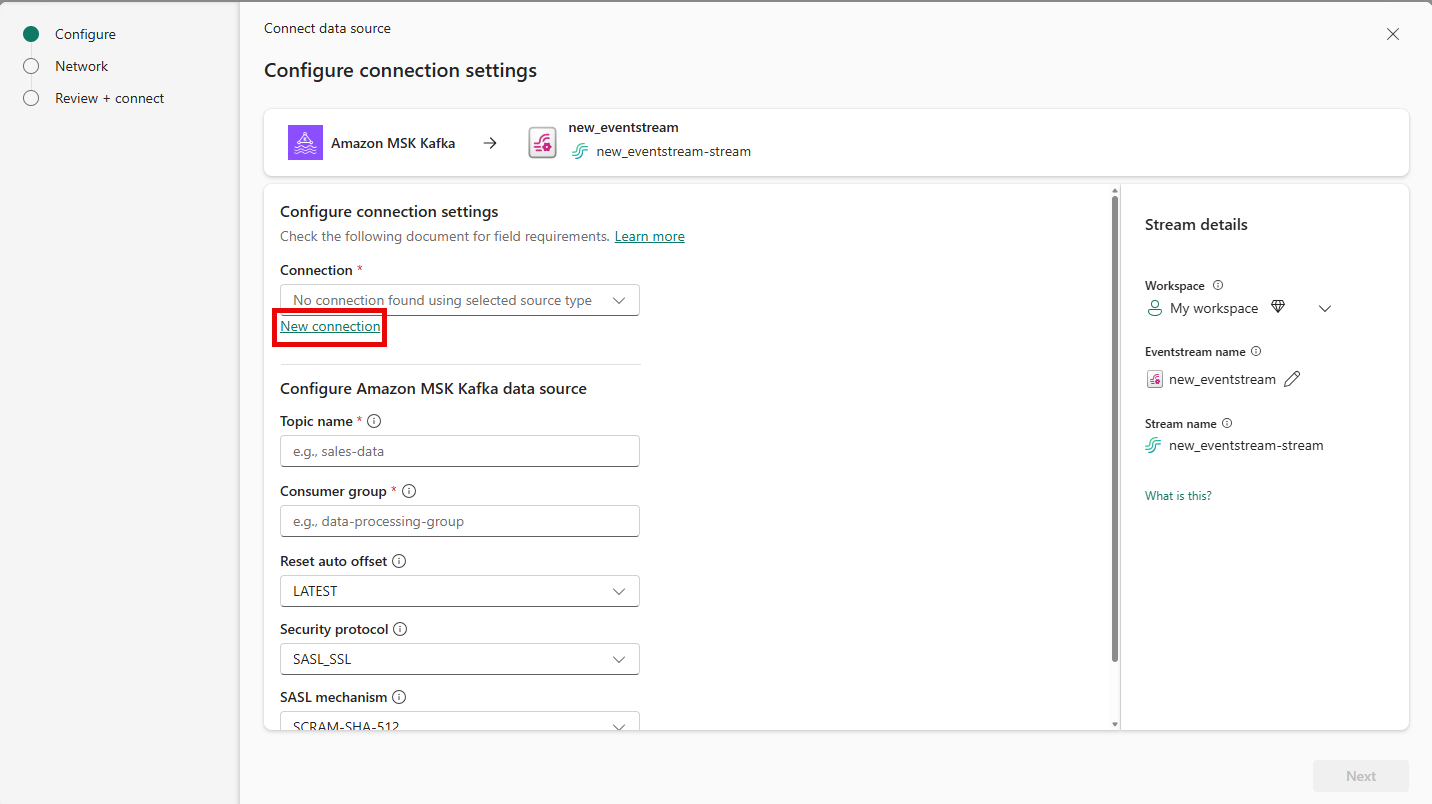The width and height of the screenshot is (1432, 804).
Task: Click the My workspace text
Action: tap(1214, 308)
